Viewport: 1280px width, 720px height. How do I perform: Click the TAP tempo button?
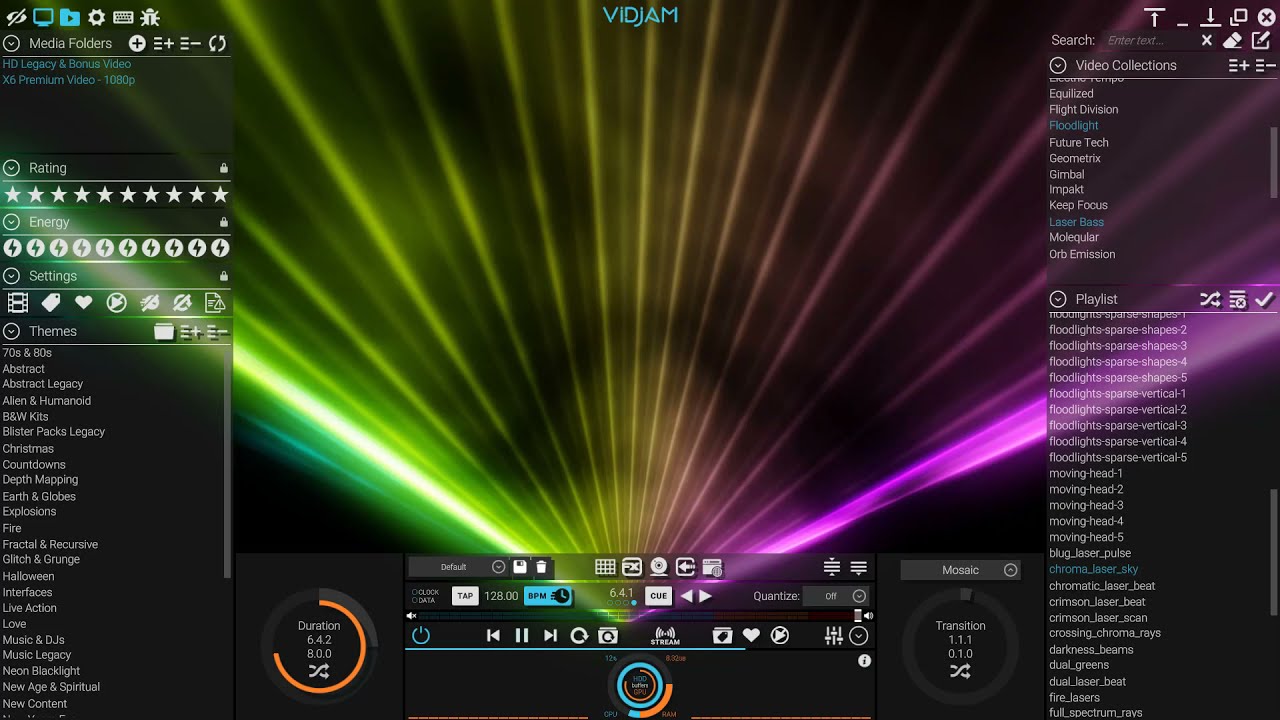pyautogui.click(x=465, y=596)
